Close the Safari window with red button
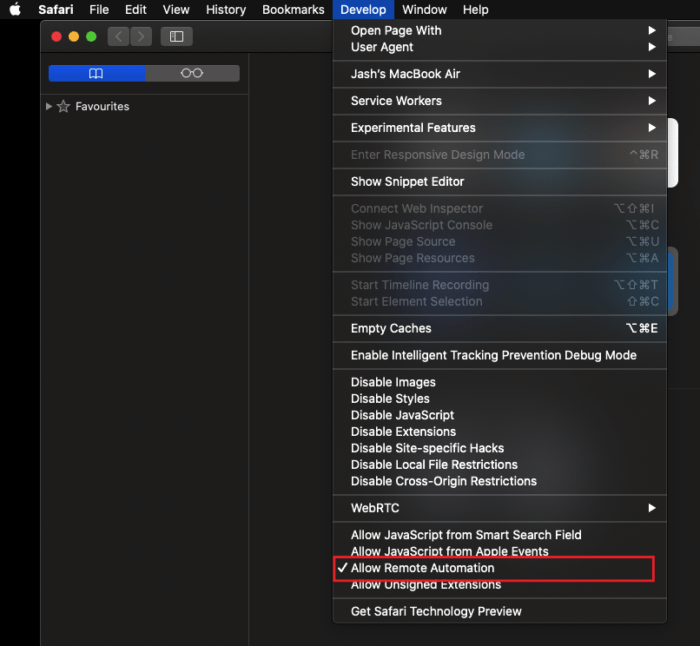 pos(56,37)
